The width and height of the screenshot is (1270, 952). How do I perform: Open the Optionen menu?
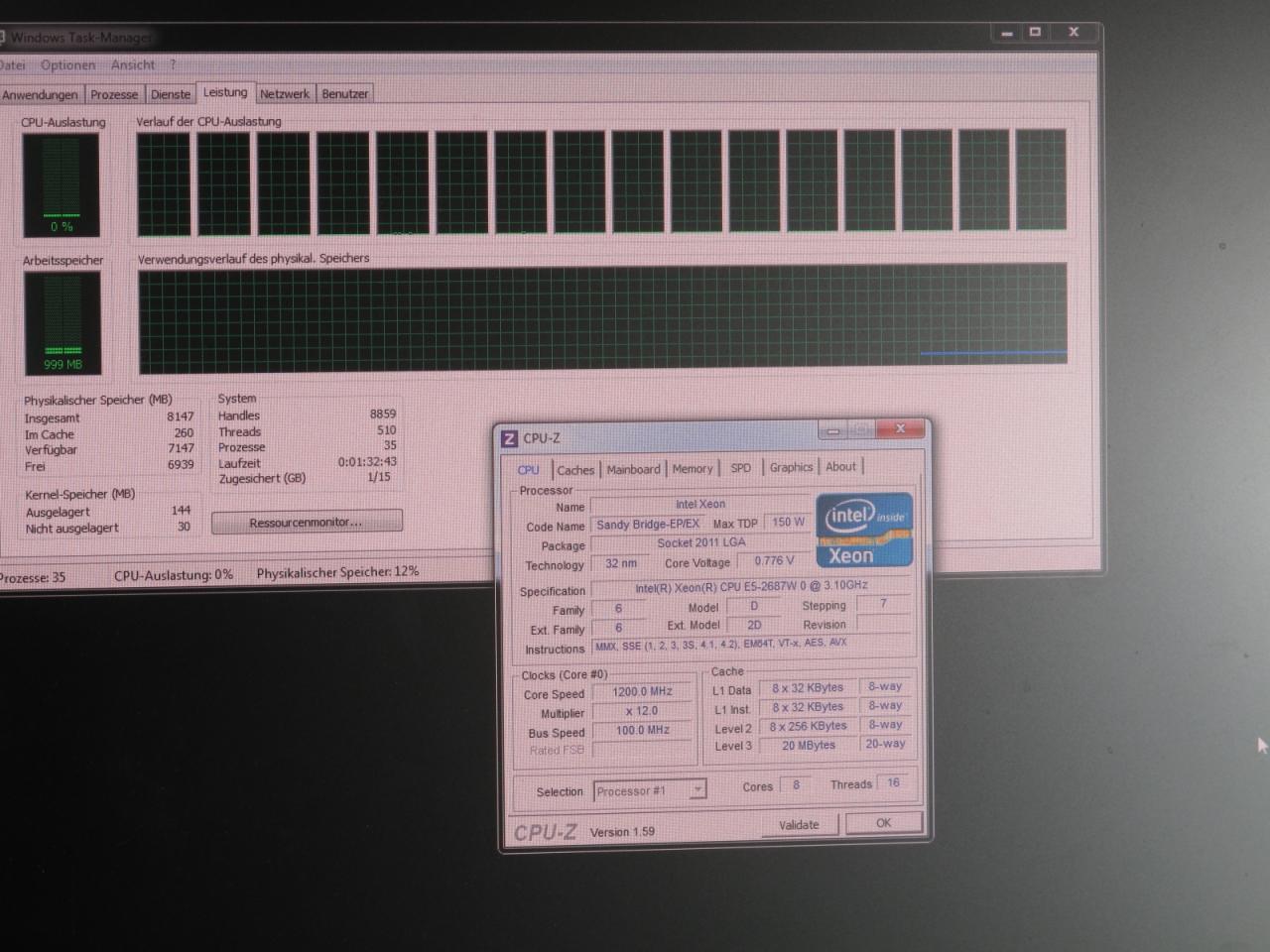[67, 65]
